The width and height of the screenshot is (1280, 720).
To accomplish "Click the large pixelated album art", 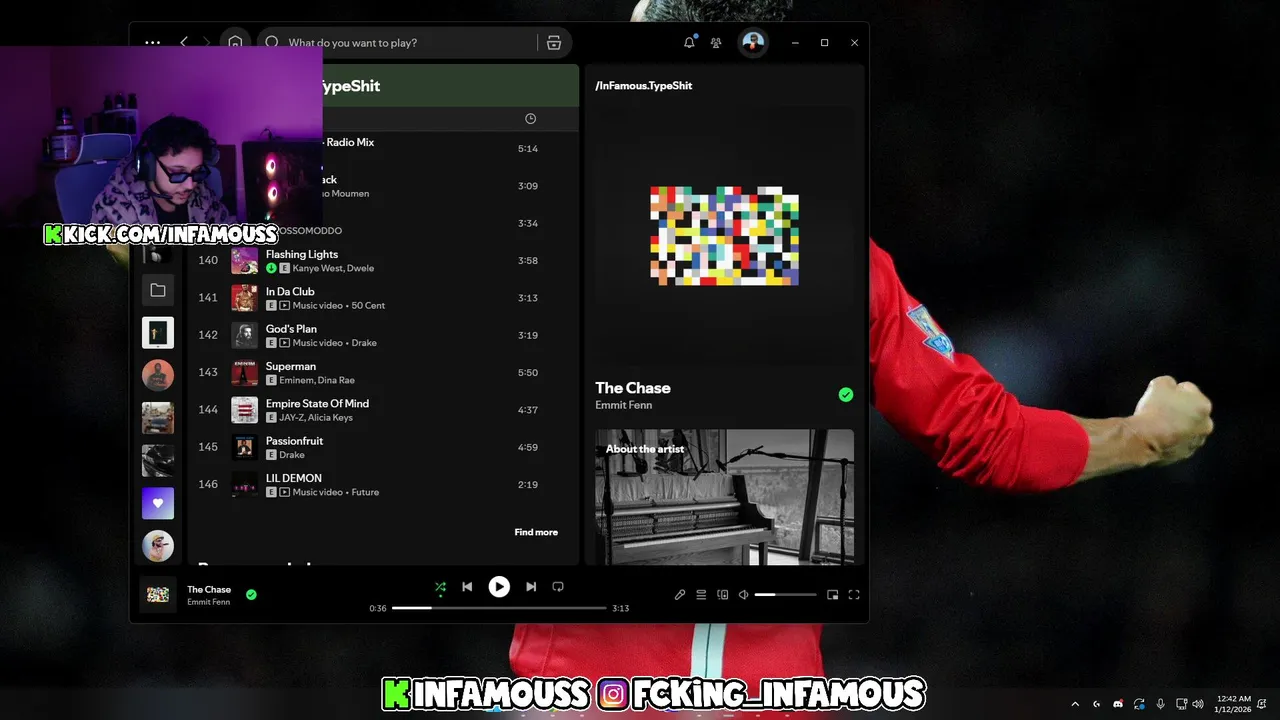I will click(724, 235).
